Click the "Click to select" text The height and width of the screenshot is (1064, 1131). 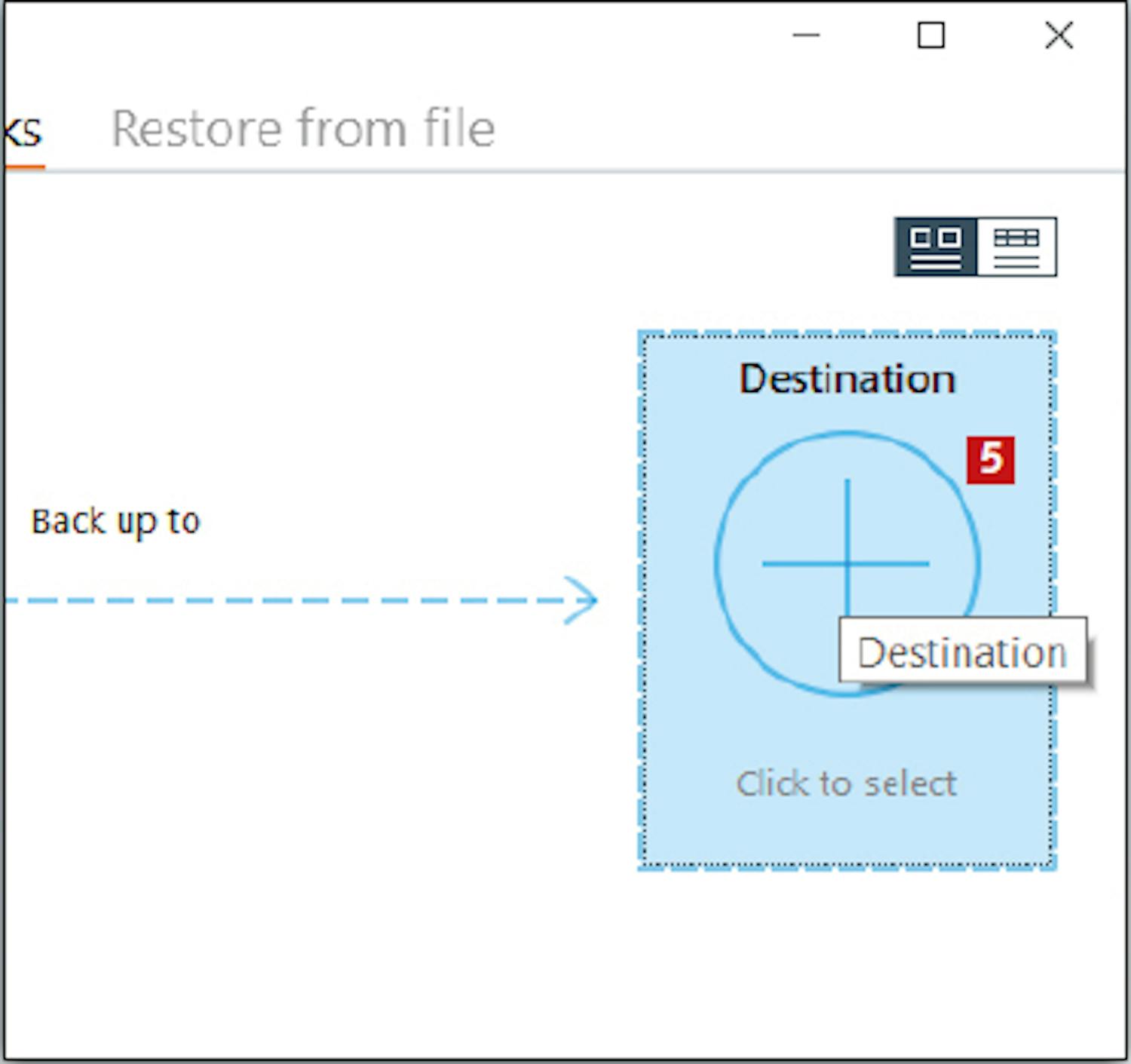(x=846, y=784)
